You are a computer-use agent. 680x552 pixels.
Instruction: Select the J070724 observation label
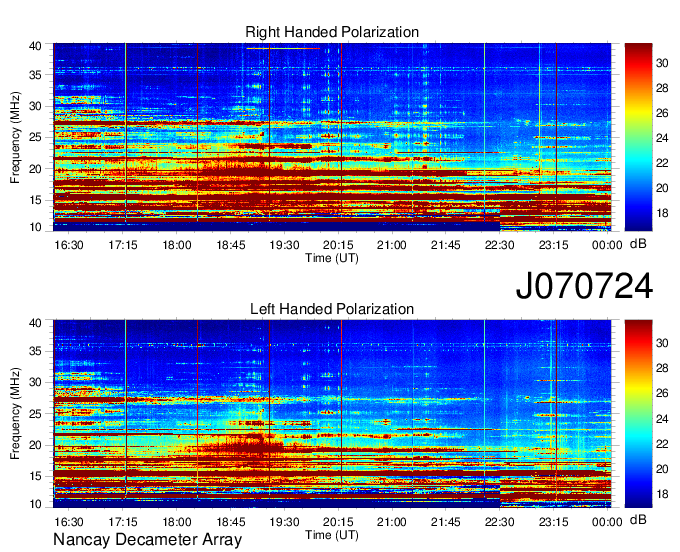coord(584,286)
